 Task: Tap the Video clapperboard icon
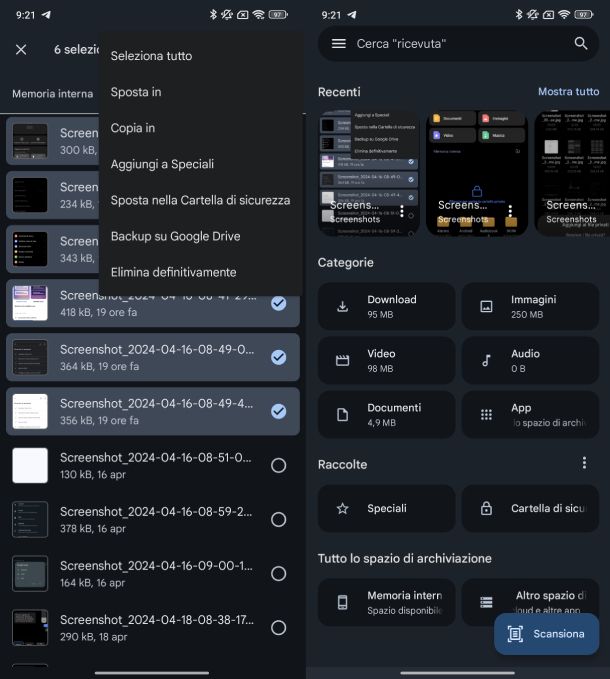(x=342, y=360)
